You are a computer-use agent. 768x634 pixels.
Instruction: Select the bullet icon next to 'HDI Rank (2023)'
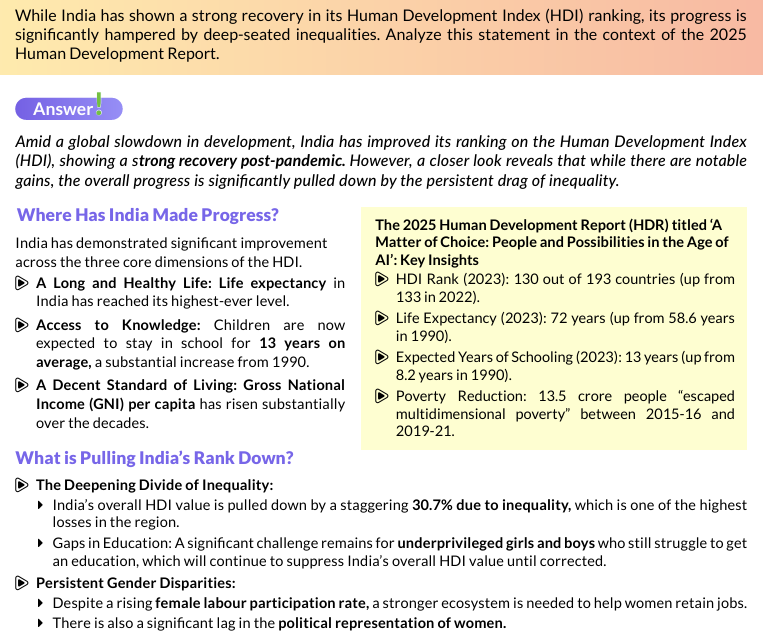click(382, 279)
